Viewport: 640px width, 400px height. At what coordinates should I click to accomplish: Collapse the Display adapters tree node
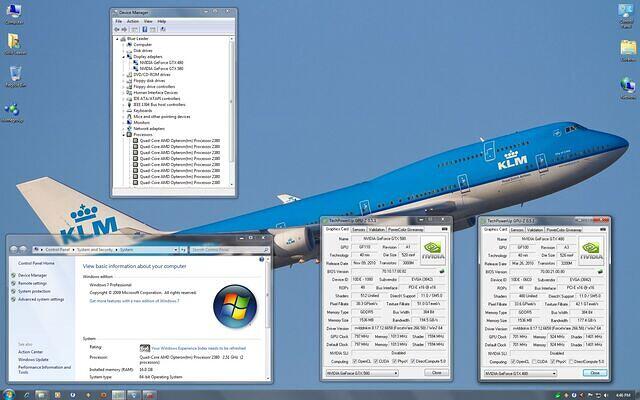pos(124,56)
